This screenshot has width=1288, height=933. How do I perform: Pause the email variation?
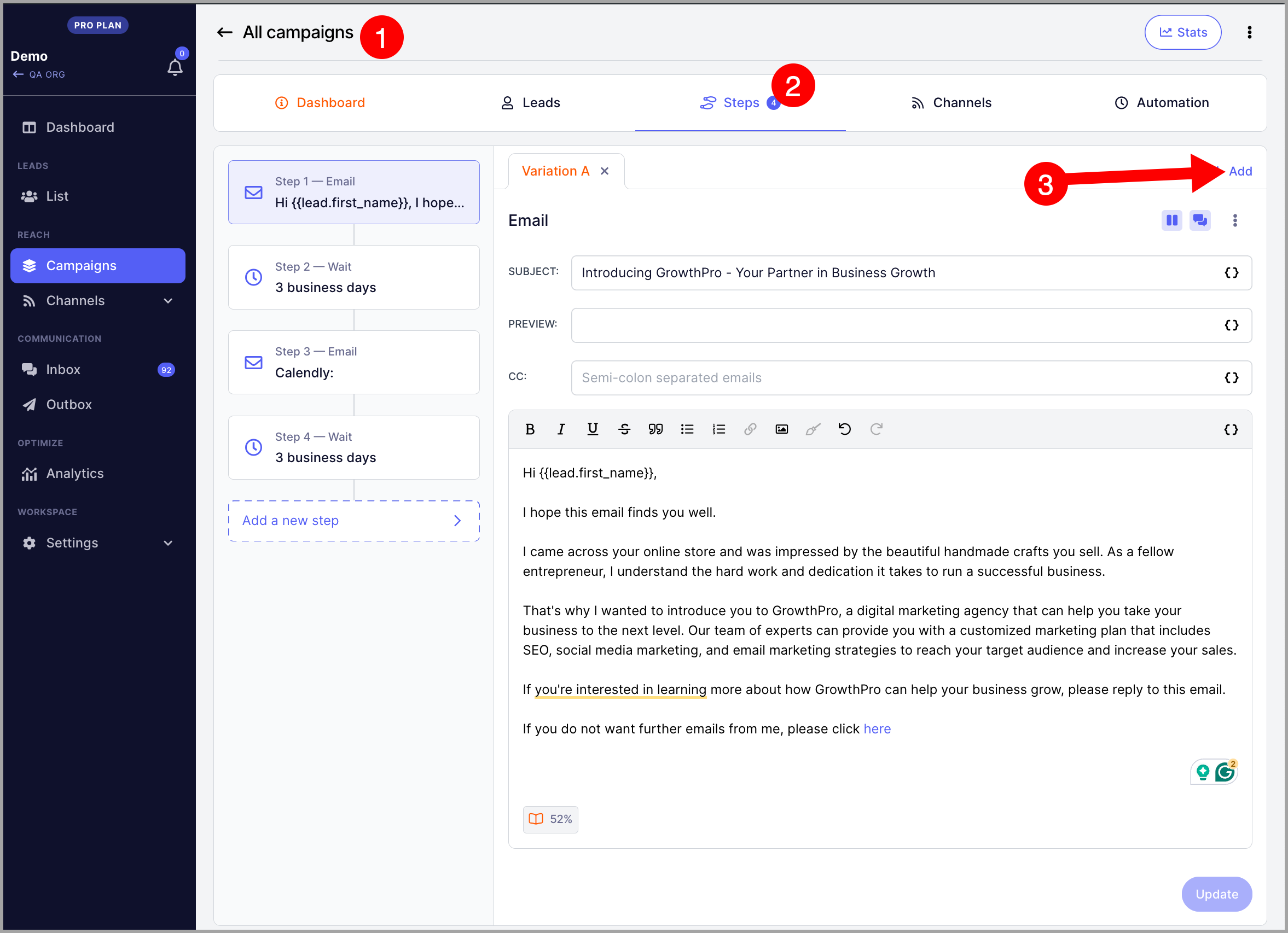click(x=1171, y=220)
